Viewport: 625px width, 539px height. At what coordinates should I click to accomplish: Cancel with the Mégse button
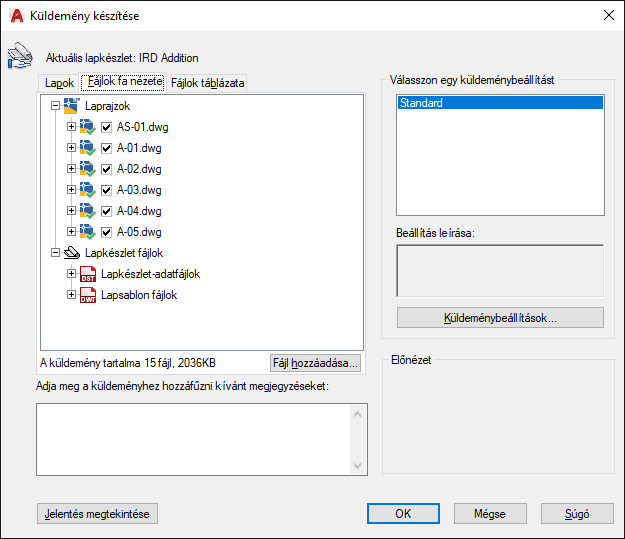coord(490,513)
